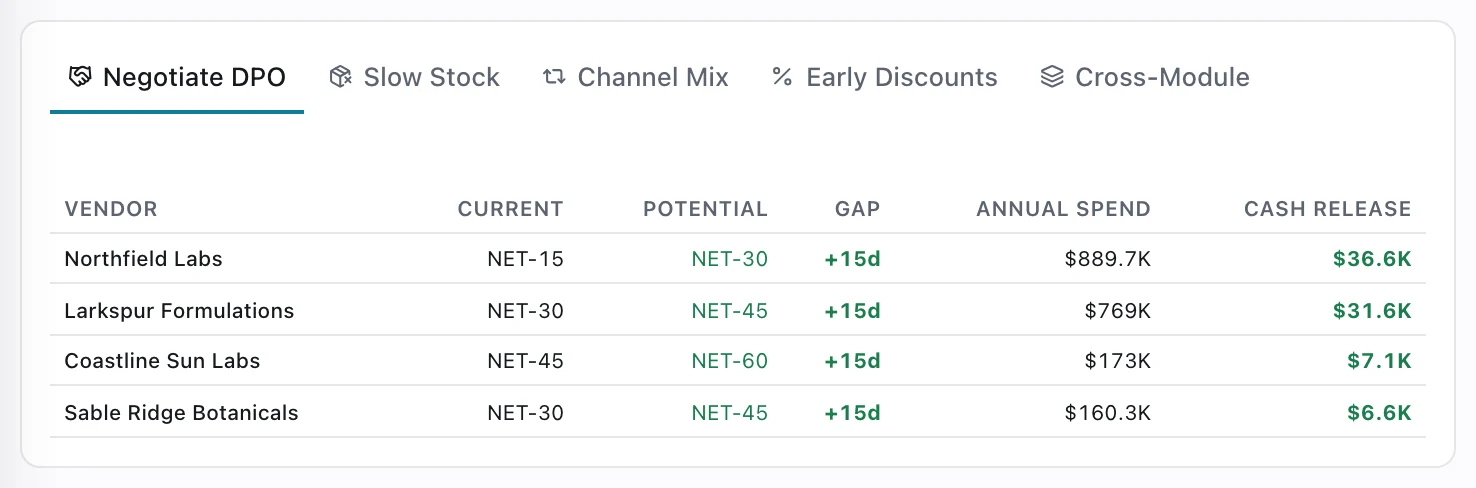Click the $6.6K cash release value
The height and width of the screenshot is (488, 1476).
point(1379,412)
